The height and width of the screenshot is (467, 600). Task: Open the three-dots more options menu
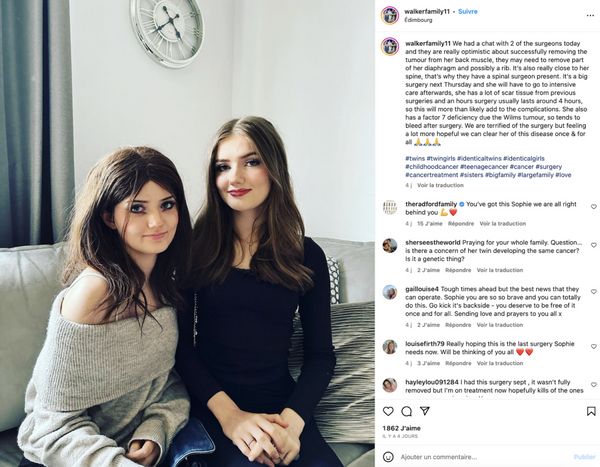(x=590, y=16)
